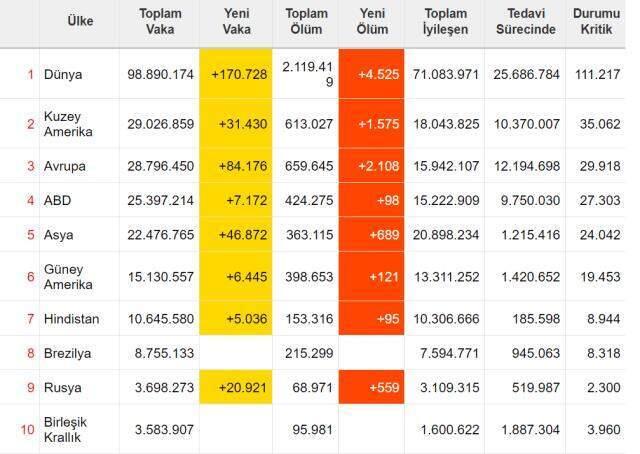Click orange +4.525 new deaths cell
640x454 pixels.
pyautogui.click(x=371, y=74)
